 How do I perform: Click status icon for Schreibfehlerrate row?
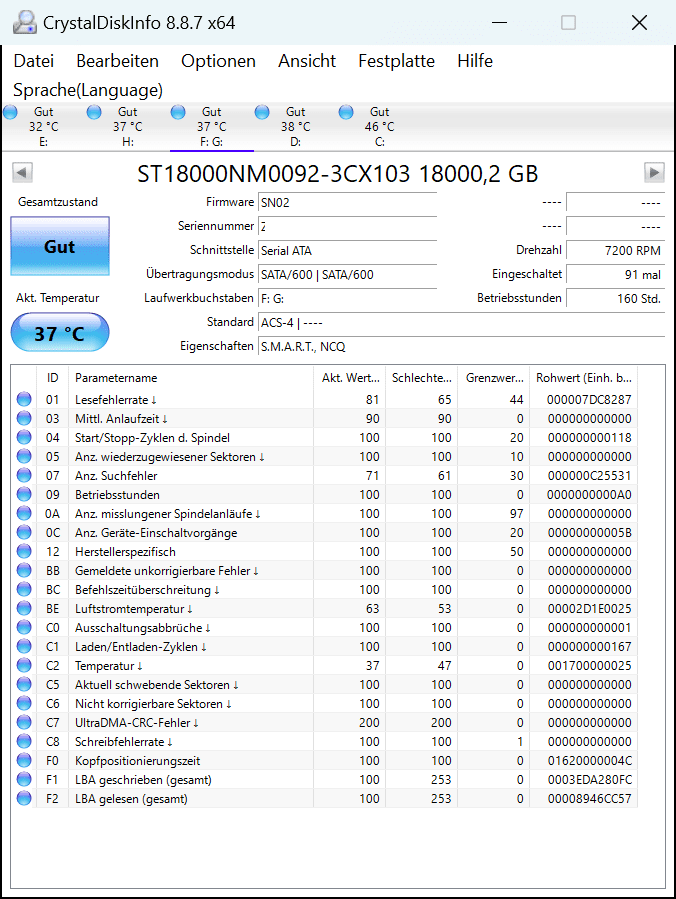pyautogui.click(x=24, y=741)
